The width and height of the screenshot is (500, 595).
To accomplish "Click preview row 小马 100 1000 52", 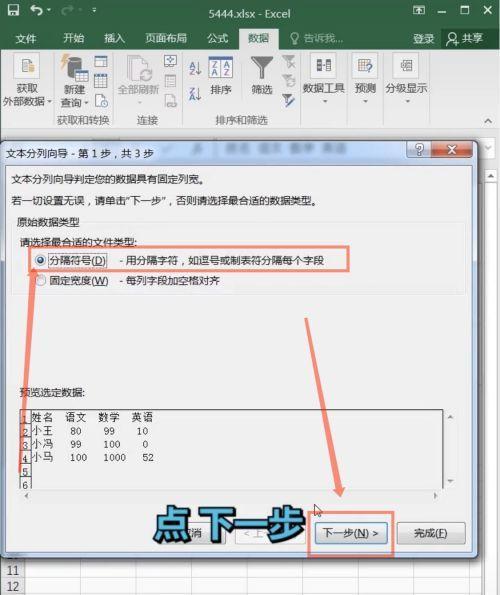I will point(93,457).
